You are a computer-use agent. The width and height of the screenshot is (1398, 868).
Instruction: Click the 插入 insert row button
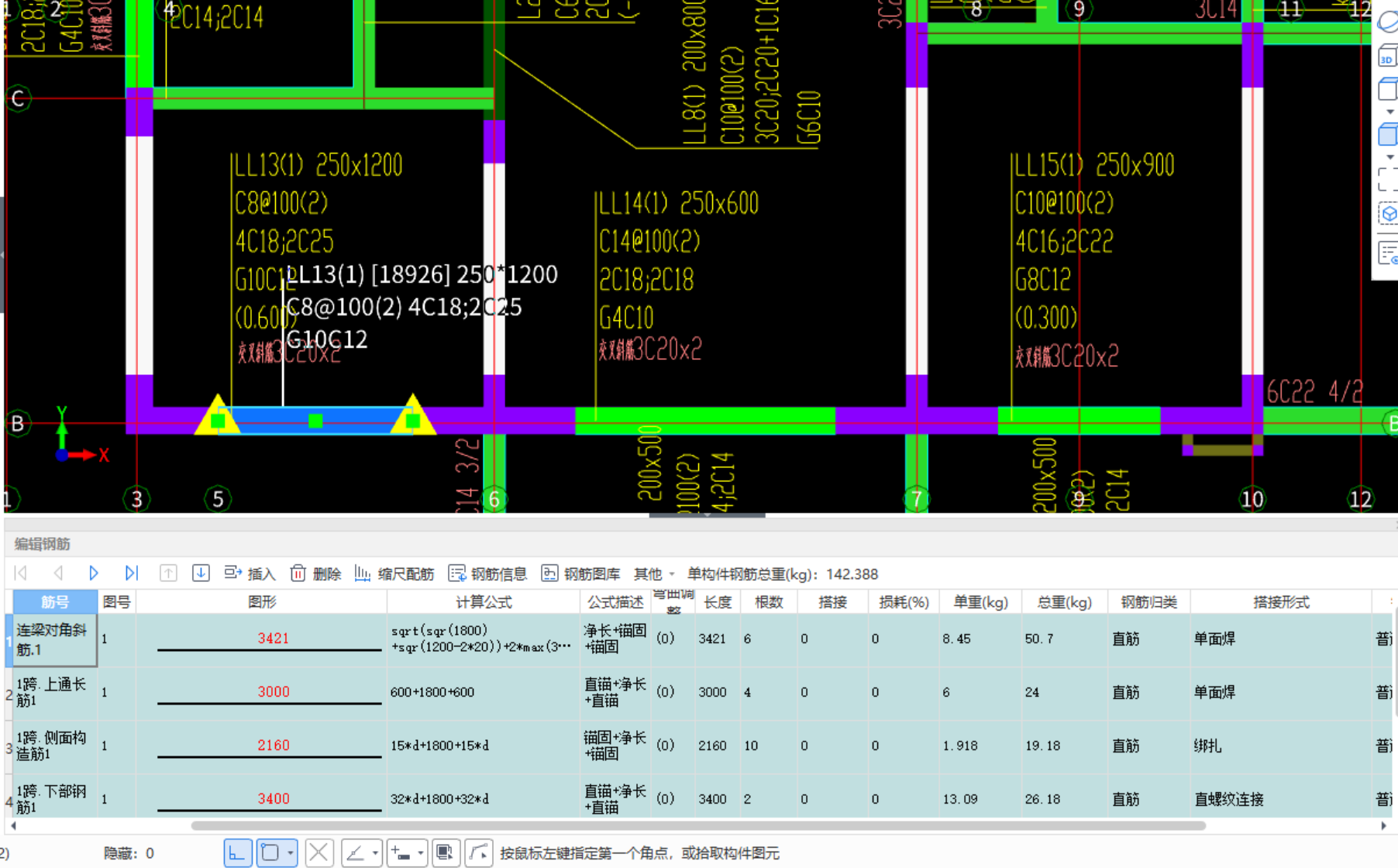[250, 573]
